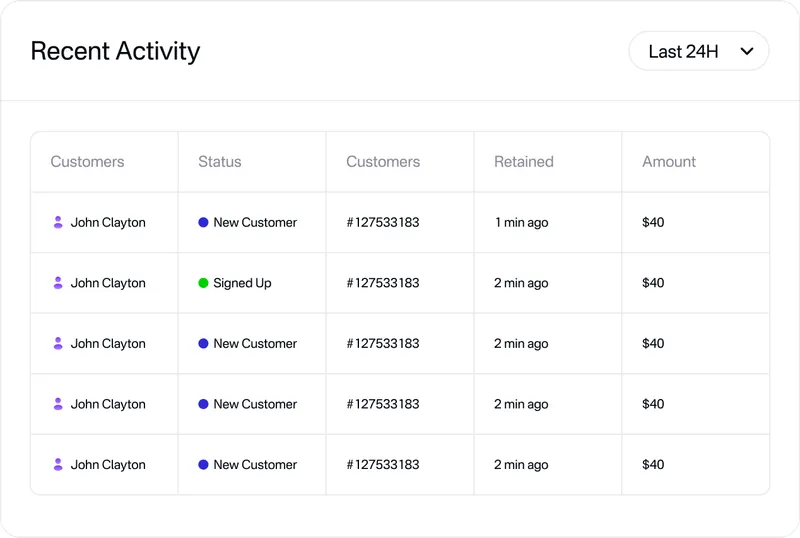
Task: Click the user avatar icon in the Signed Up row
Action: tap(58, 283)
